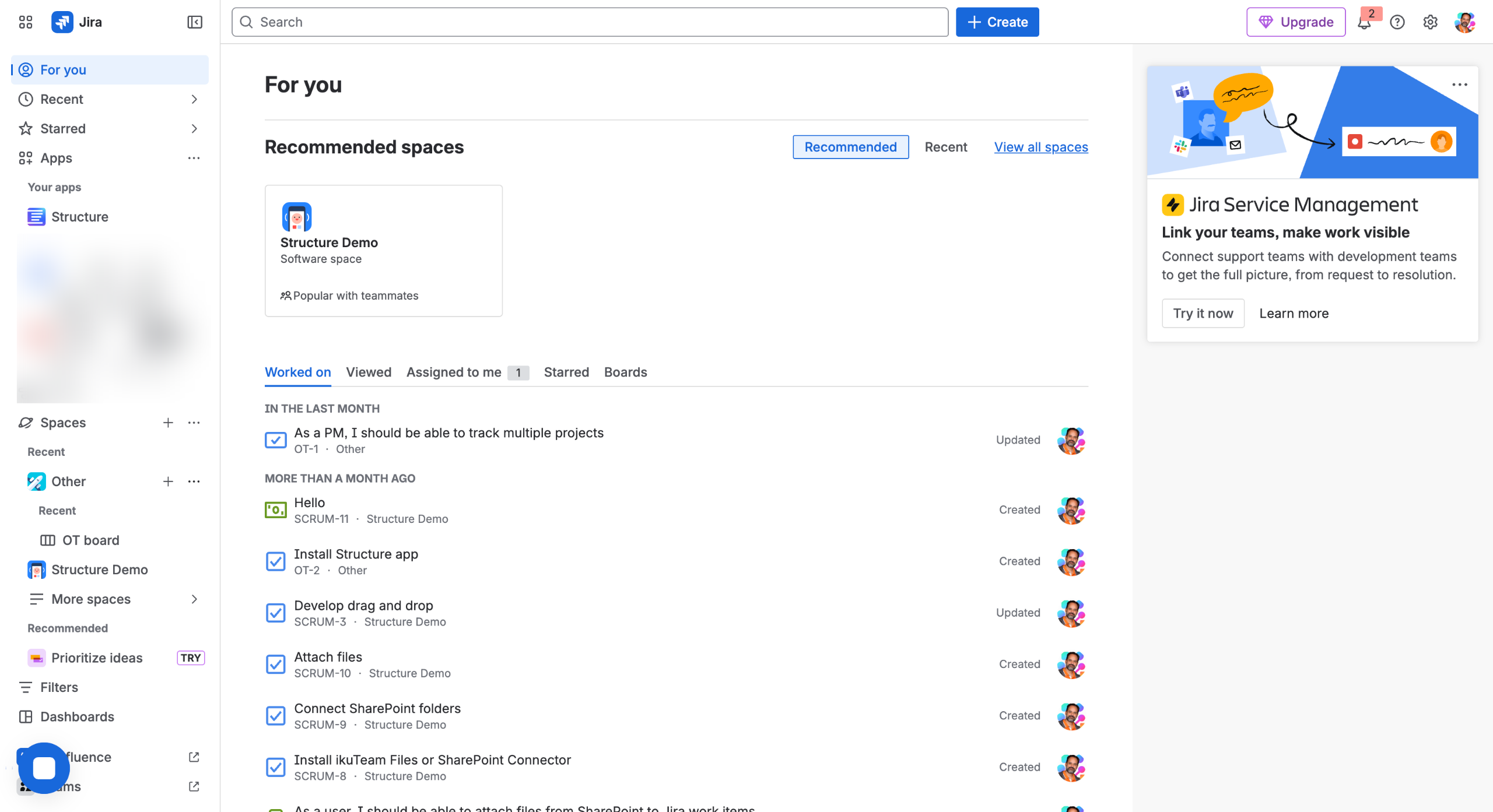
Task: Expand More spaces chevron
Action: (x=194, y=599)
